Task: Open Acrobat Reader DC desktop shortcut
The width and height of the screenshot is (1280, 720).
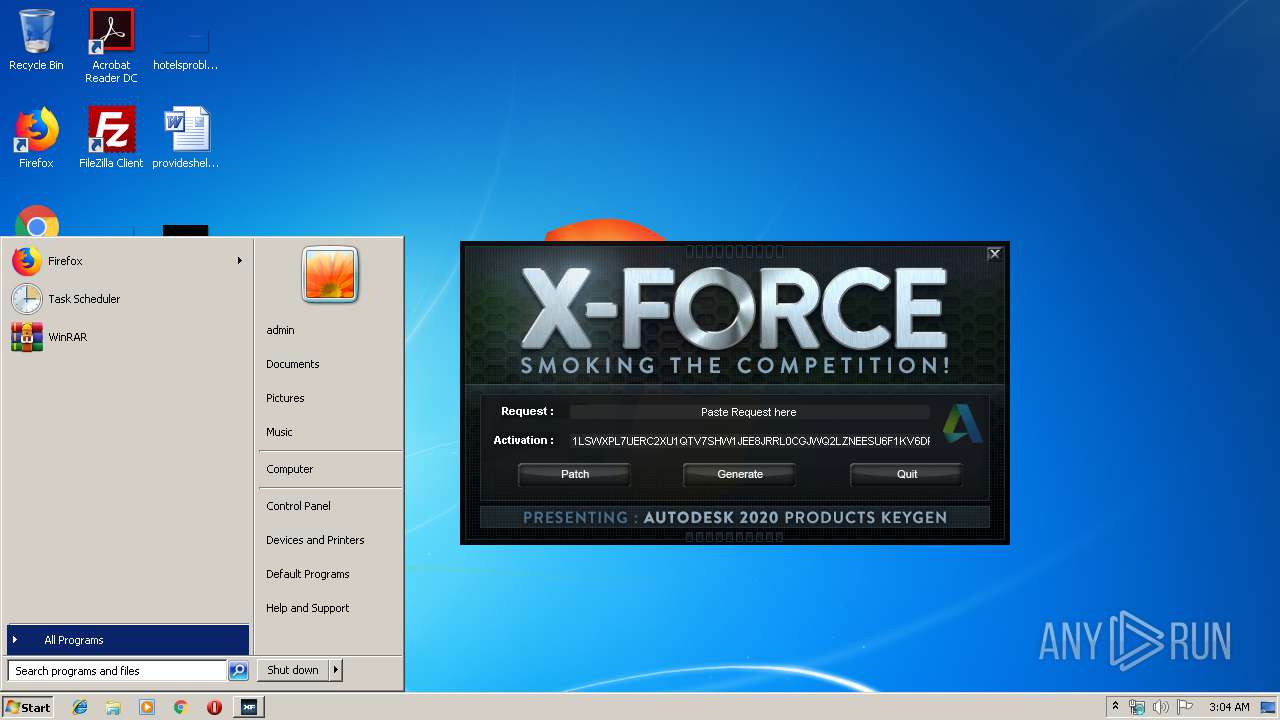Action: [111, 45]
